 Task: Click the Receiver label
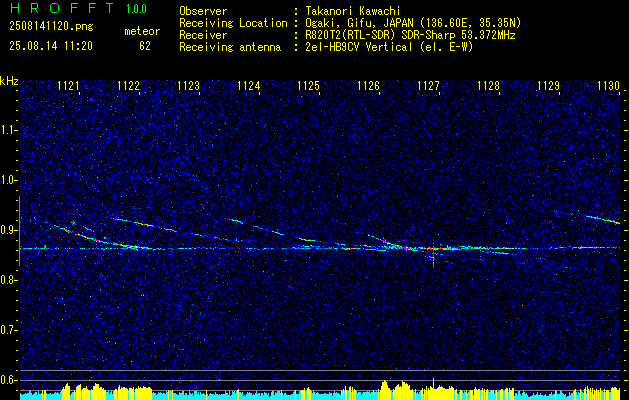pyautogui.click(x=203, y=35)
